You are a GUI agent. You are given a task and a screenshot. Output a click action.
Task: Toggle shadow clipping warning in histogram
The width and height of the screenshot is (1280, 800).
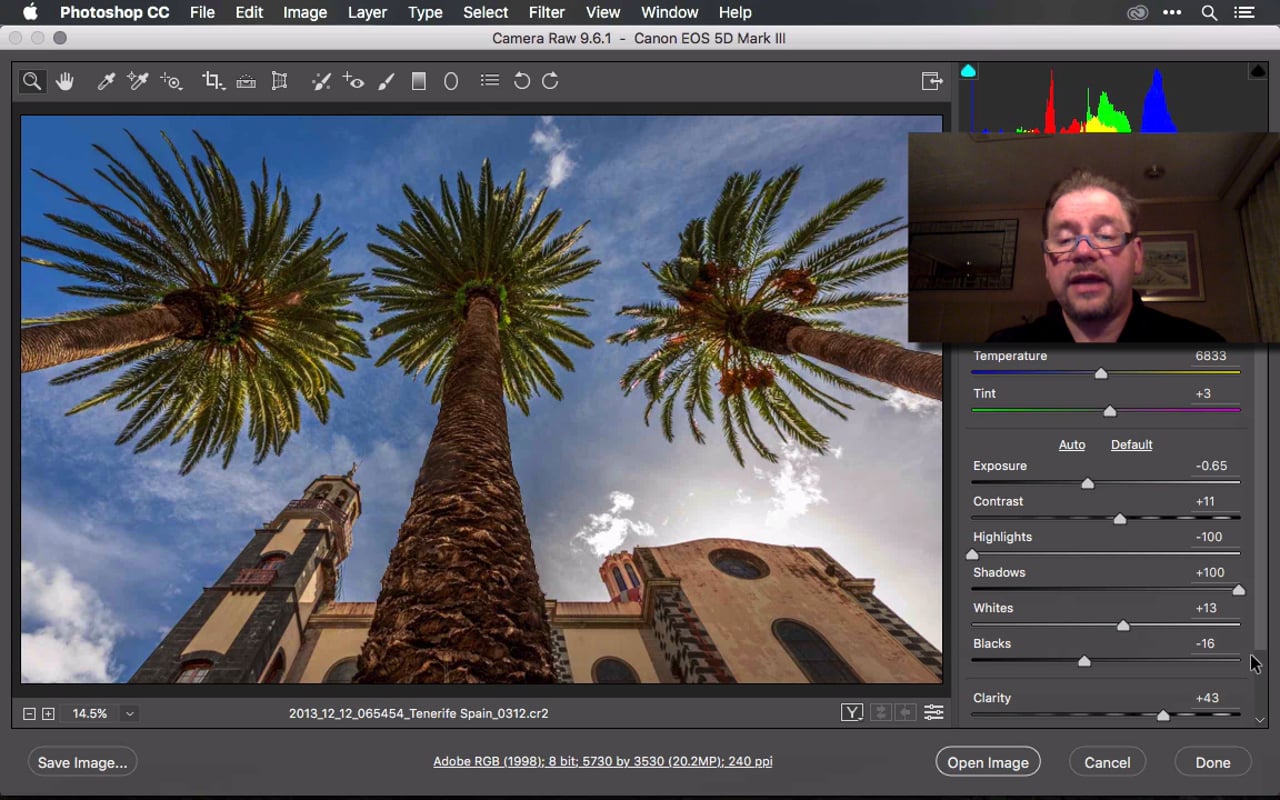(968, 71)
